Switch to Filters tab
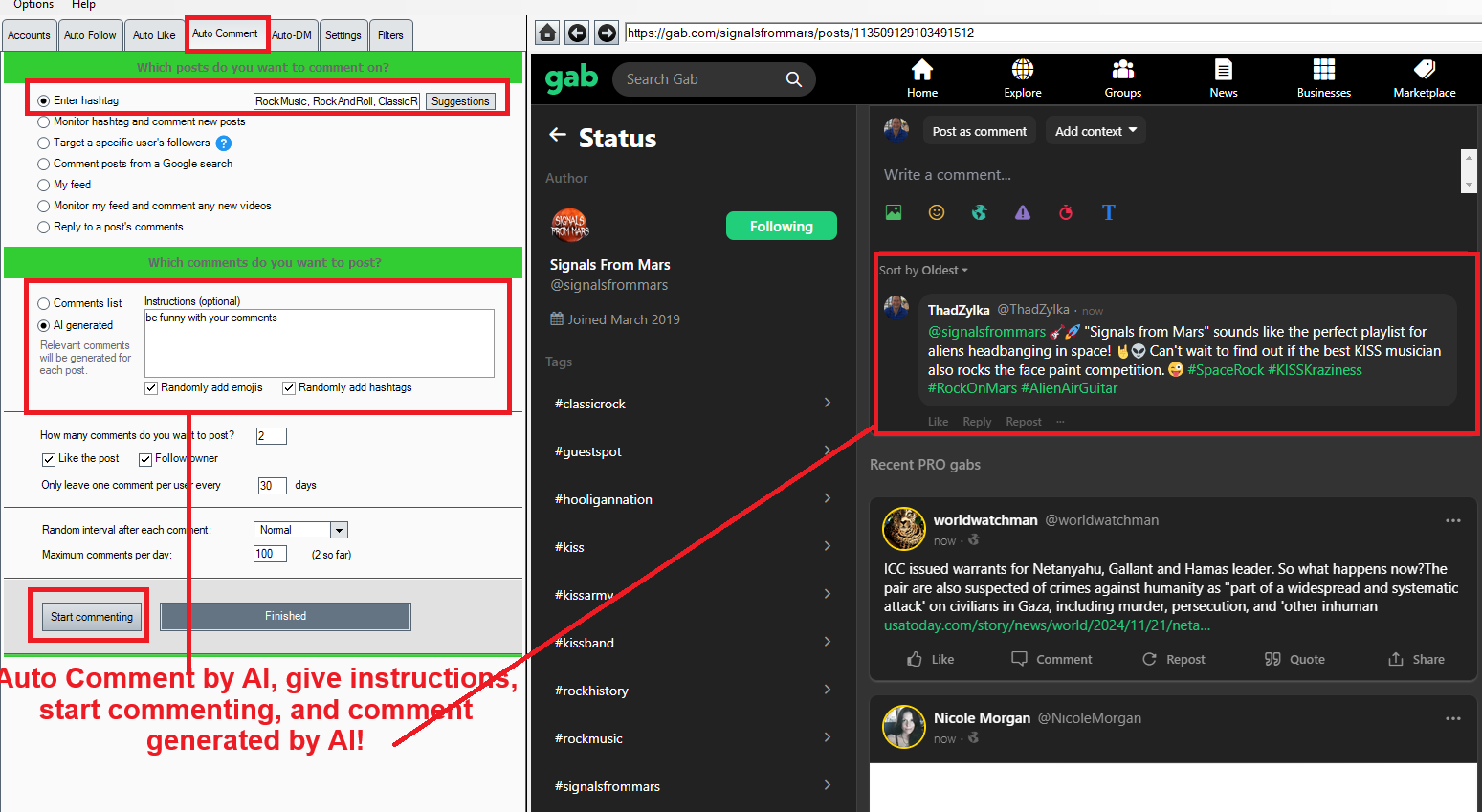The image size is (1482, 812). tap(390, 35)
